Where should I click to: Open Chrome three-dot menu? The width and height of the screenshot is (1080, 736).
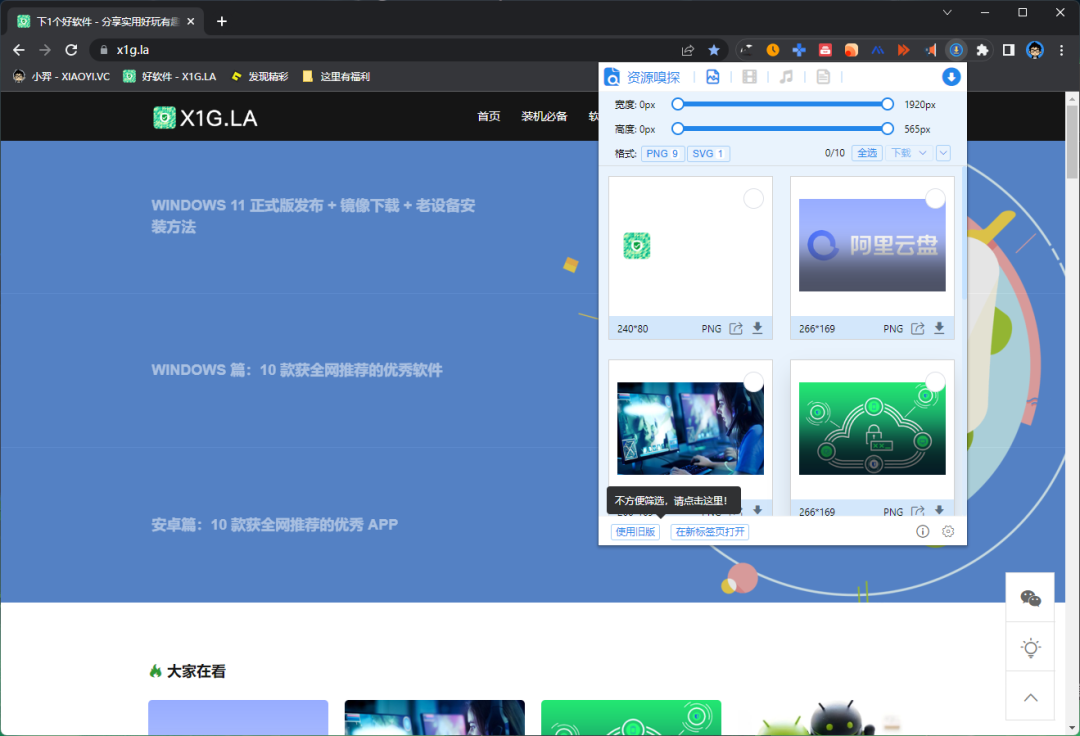[x=1061, y=50]
